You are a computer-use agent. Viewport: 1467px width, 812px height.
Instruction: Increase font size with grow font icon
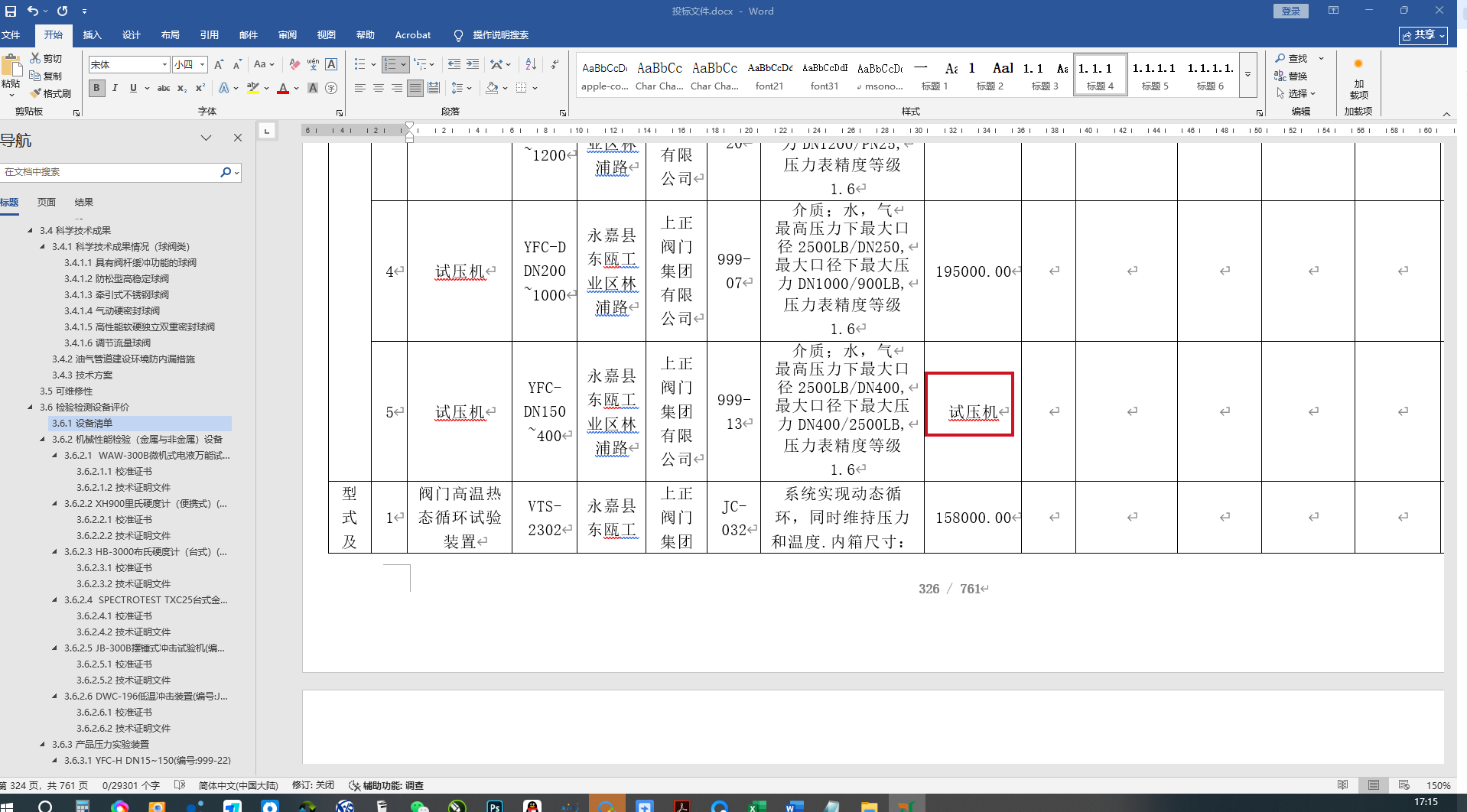(220, 65)
